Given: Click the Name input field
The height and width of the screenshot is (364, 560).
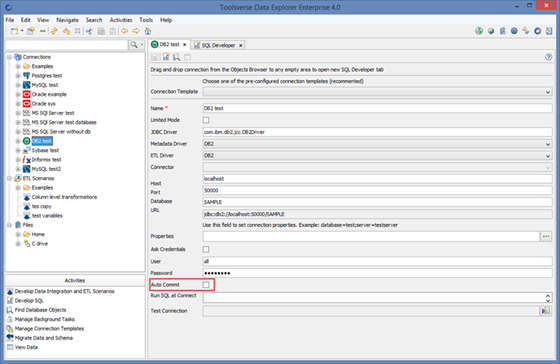Looking at the screenshot, I should [x=378, y=108].
